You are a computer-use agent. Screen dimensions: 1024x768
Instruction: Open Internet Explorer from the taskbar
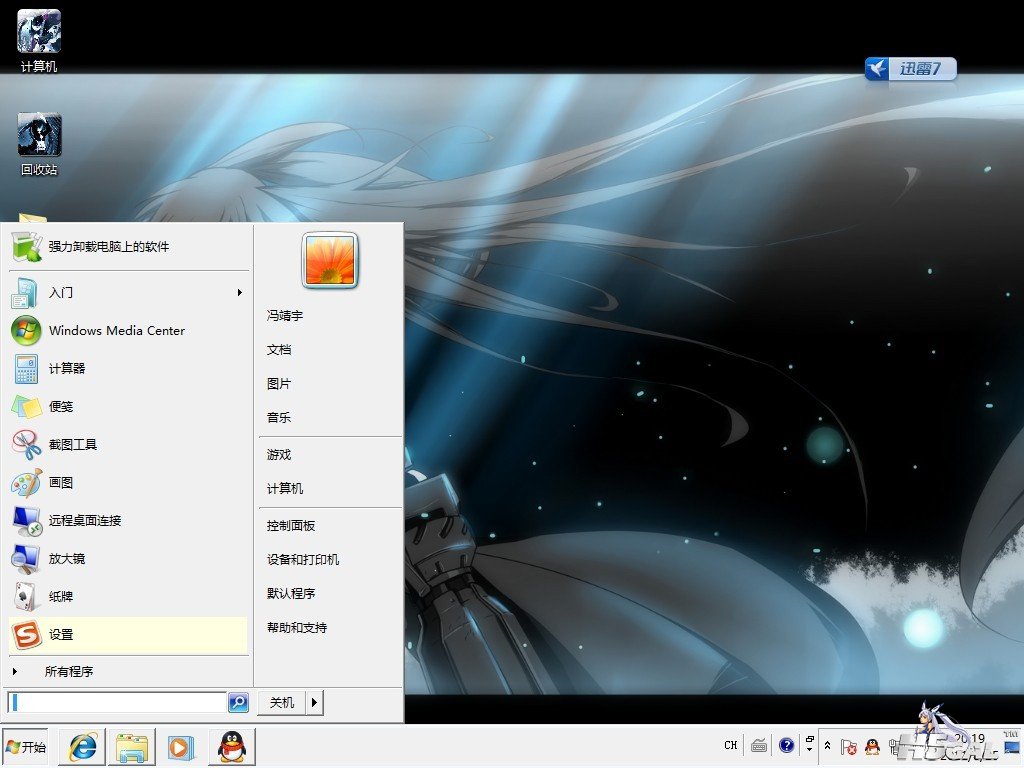pos(83,747)
